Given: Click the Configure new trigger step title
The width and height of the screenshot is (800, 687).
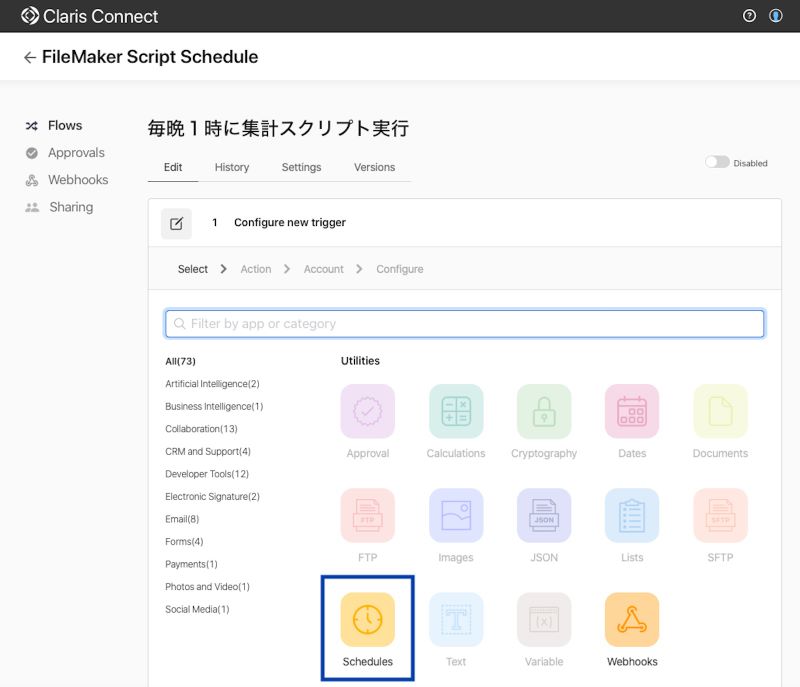Looking at the screenshot, I should click(x=290, y=222).
